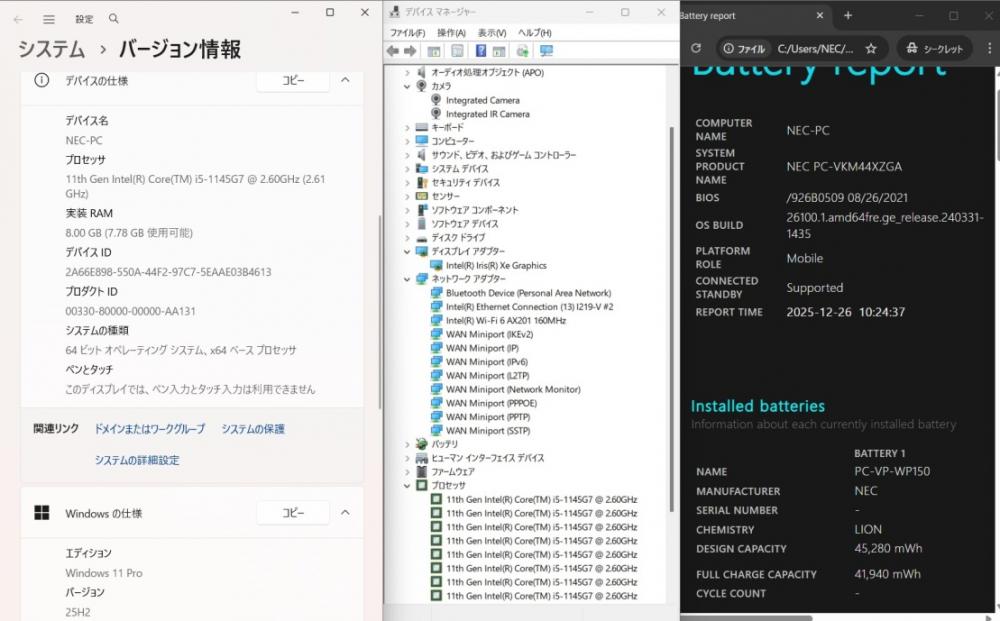This screenshot has height=621, width=1000.
Task: Click the Settings search magnifier icon
Action: coord(114,18)
